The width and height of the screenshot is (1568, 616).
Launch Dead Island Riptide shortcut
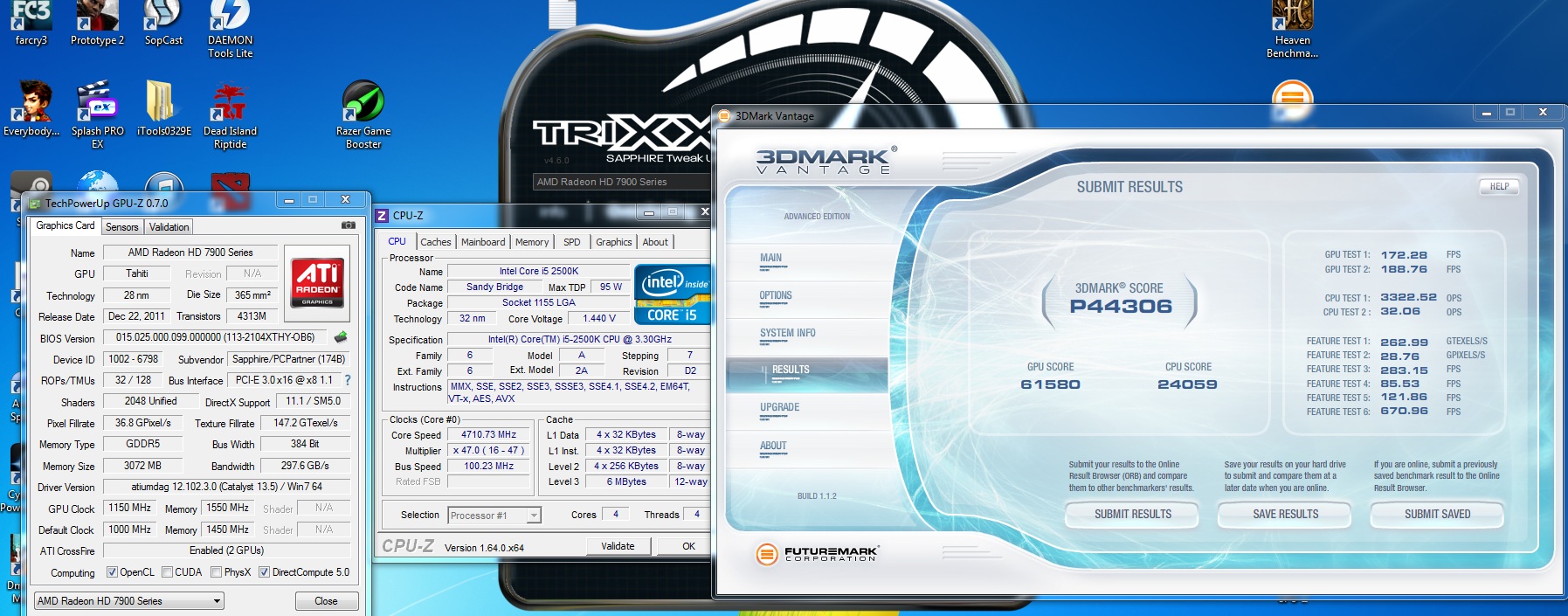tap(230, 114)
